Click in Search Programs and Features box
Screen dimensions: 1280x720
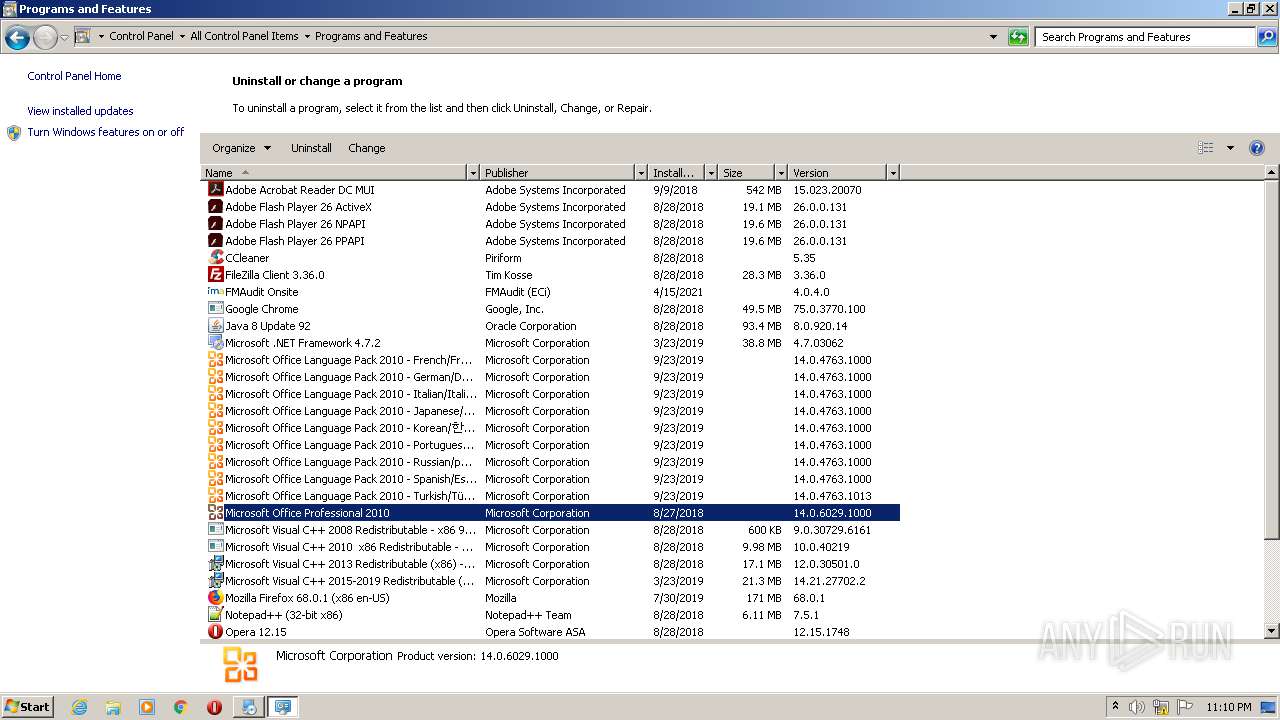point(1144,37)
